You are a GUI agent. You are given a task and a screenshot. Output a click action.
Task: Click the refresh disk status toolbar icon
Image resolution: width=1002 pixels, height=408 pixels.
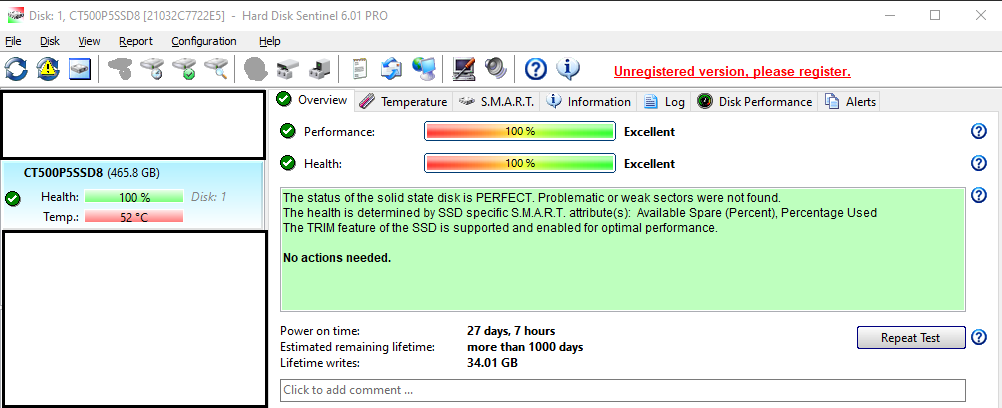17,69
